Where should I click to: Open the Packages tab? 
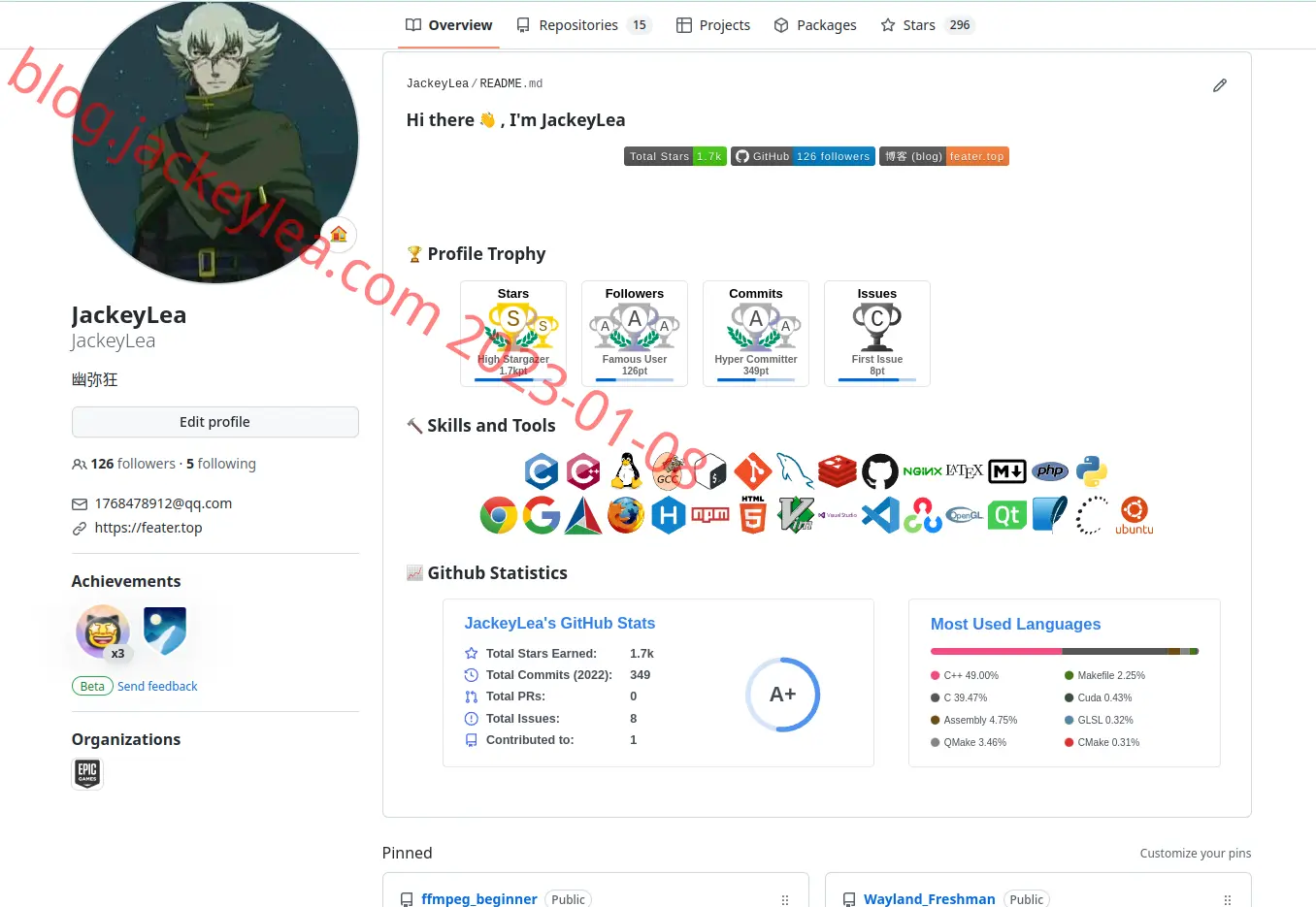coord(815,25)
